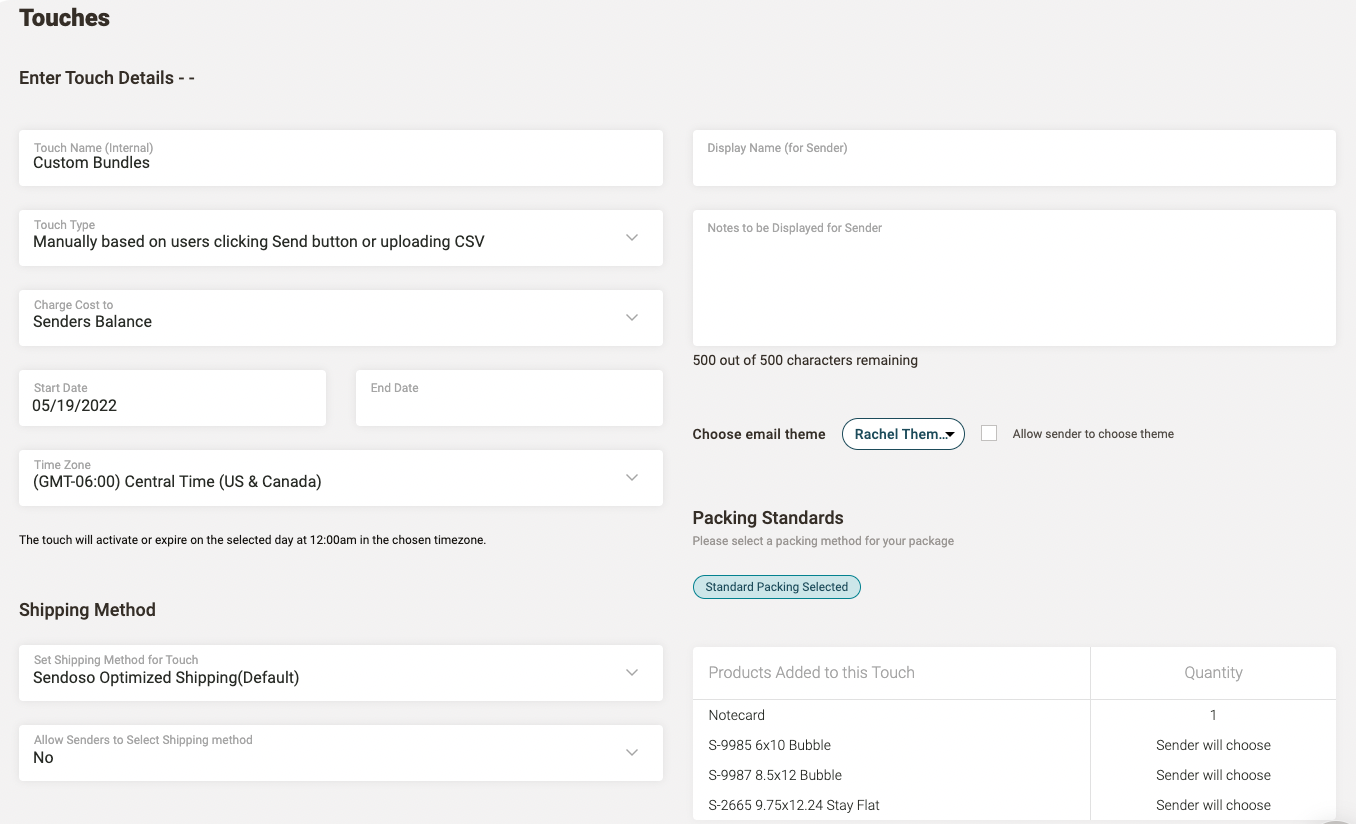Click the Quantity column header

tap(1212, 673)
